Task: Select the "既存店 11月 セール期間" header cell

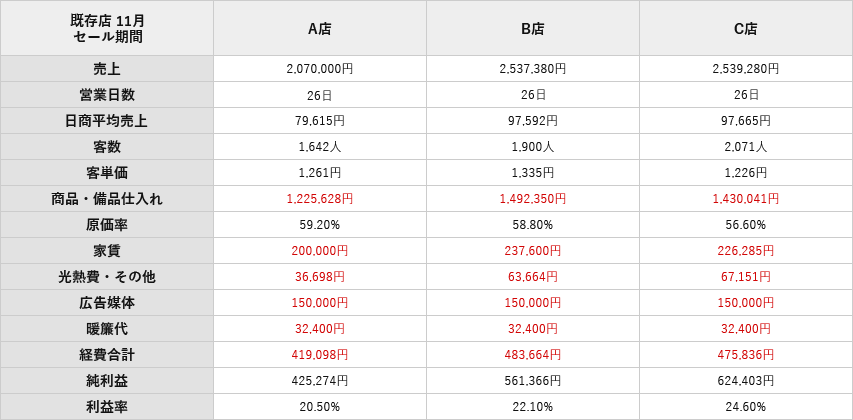Action: (108, 29)
